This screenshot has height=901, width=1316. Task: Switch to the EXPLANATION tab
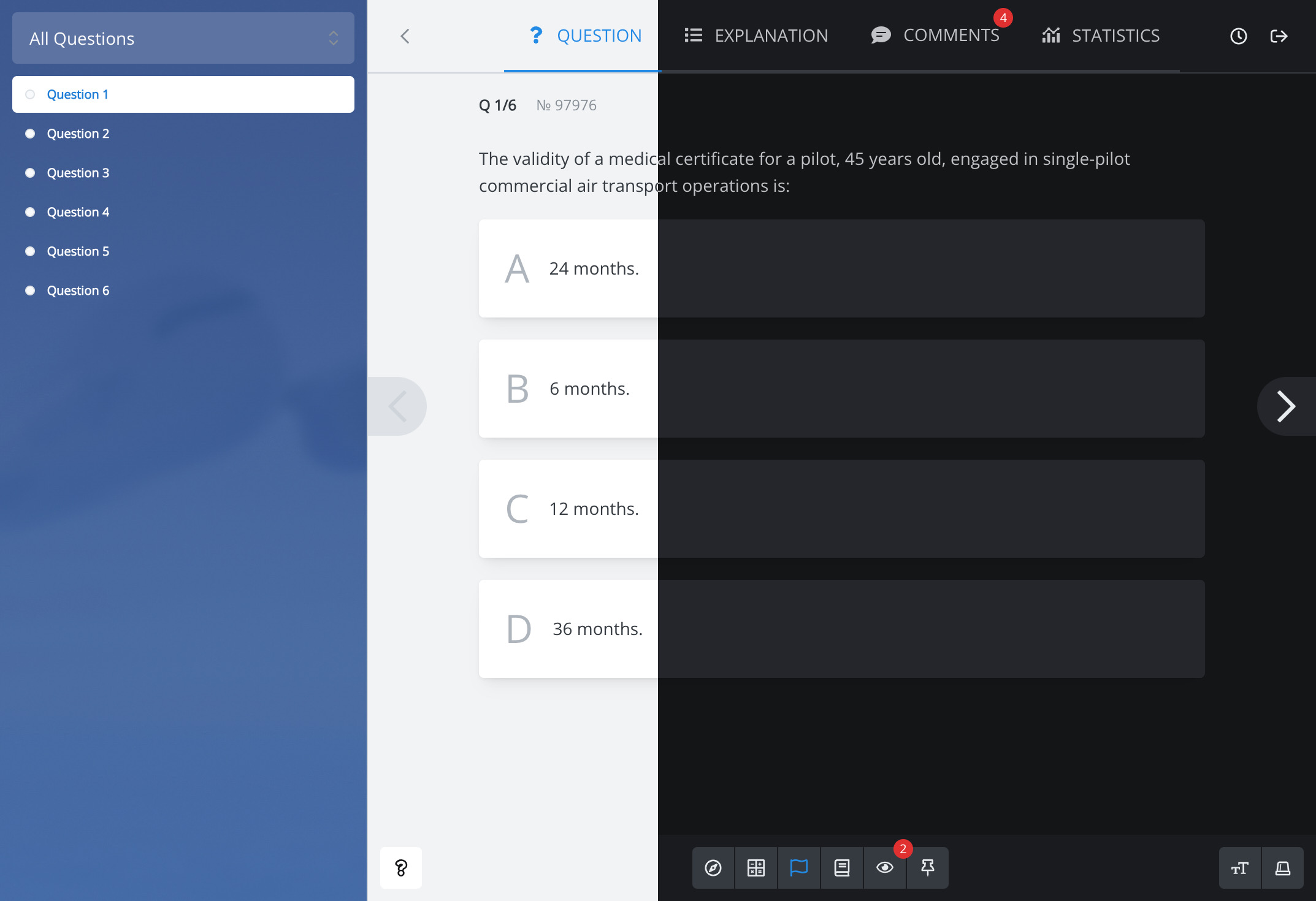pyautogui.click(x=756, y=36)
